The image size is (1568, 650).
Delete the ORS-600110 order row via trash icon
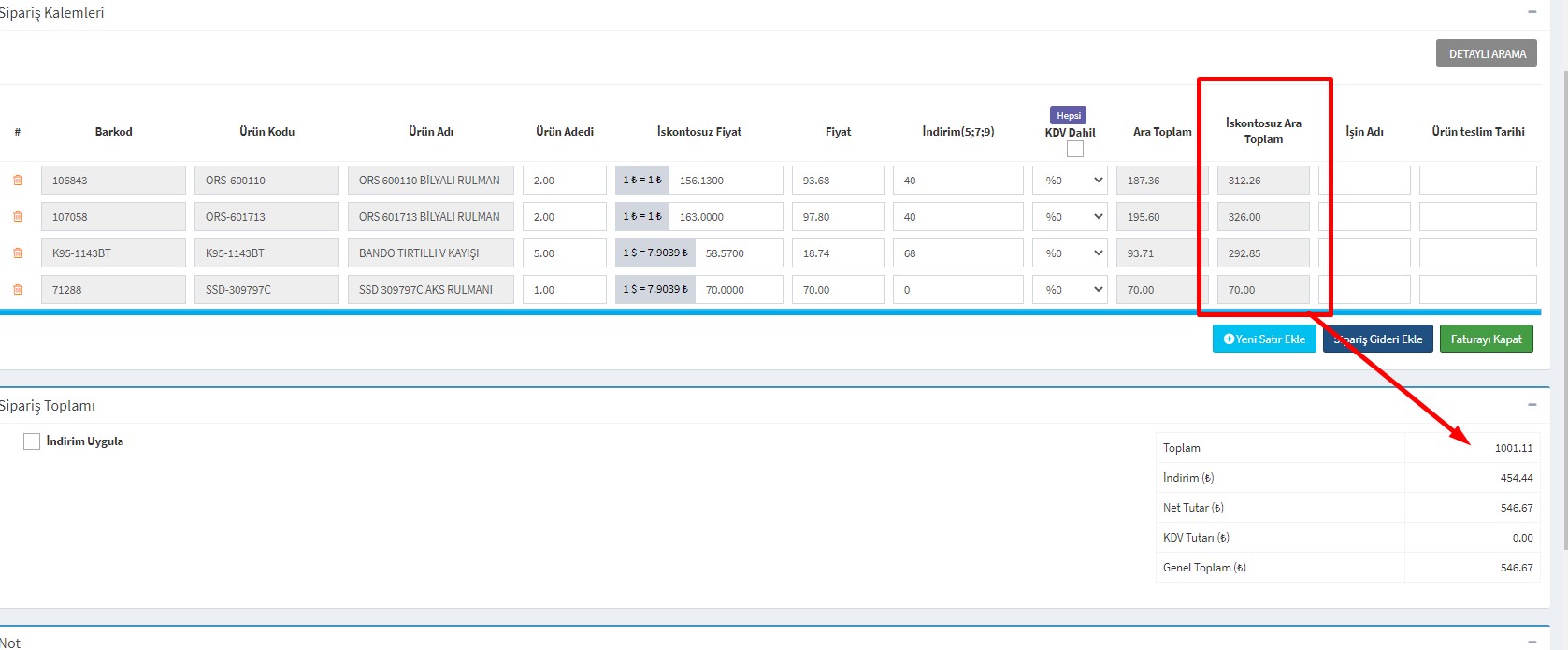point(17,181)
